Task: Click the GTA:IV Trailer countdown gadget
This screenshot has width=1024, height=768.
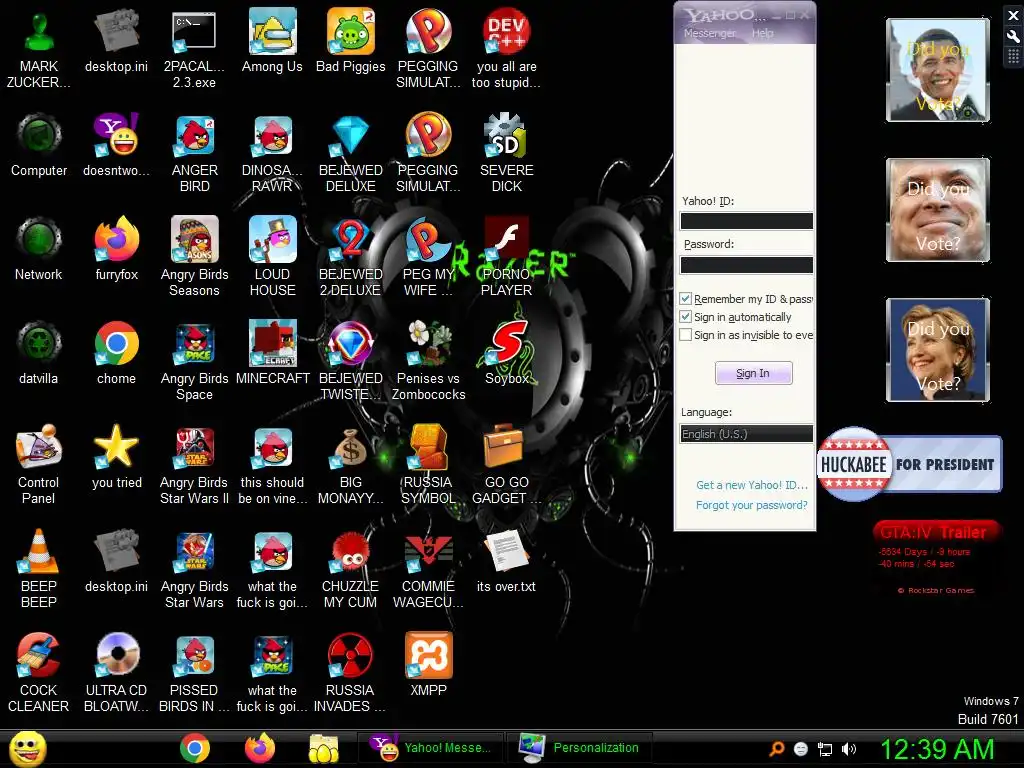Action: tap(935, 557)
